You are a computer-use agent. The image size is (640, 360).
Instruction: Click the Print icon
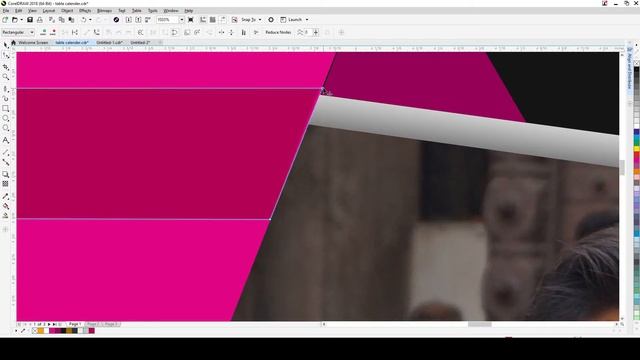[40, 20]
